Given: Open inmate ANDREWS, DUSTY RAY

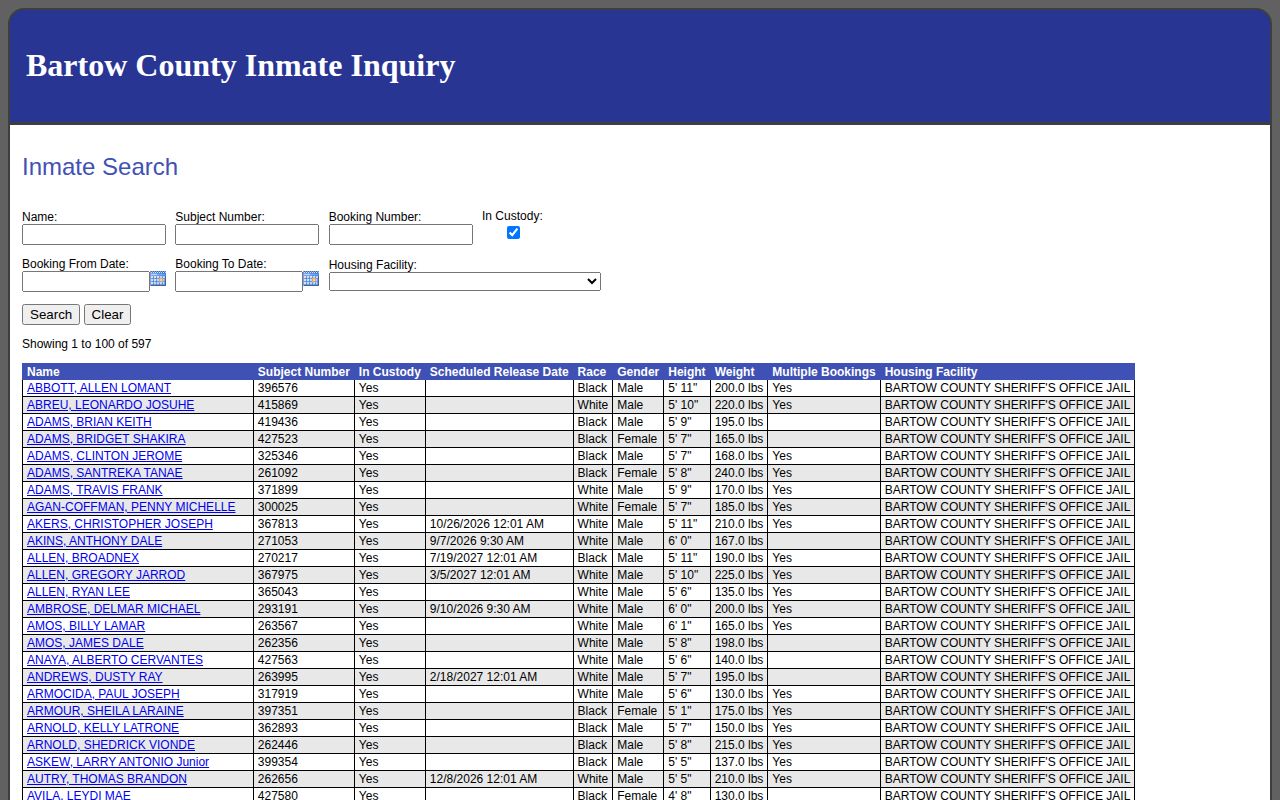Looking at the screenshot, I should pyautogui.click(x=95, y=677).
